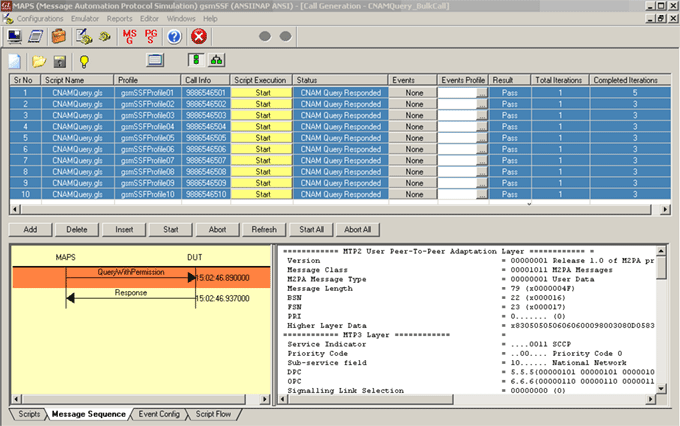Click the briefcase toolbar icon
680x426 pixels.
point(59,37)
